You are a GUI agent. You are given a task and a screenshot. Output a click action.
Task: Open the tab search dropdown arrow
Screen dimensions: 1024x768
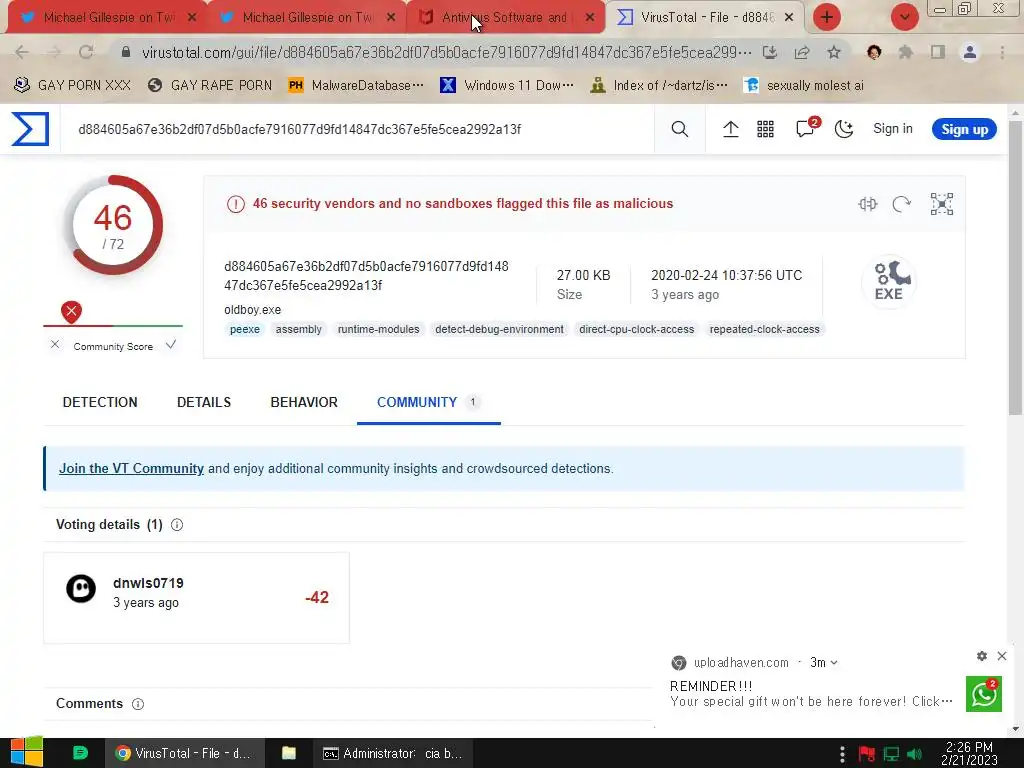pyautogui.click(x=904, y=17)
